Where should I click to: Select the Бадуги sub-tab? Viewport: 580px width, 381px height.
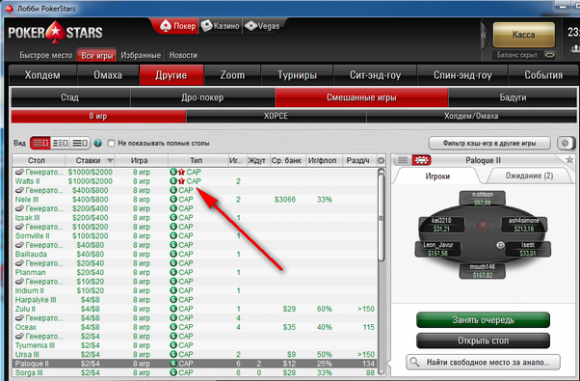pyautogui.click(x=512, y=97)
